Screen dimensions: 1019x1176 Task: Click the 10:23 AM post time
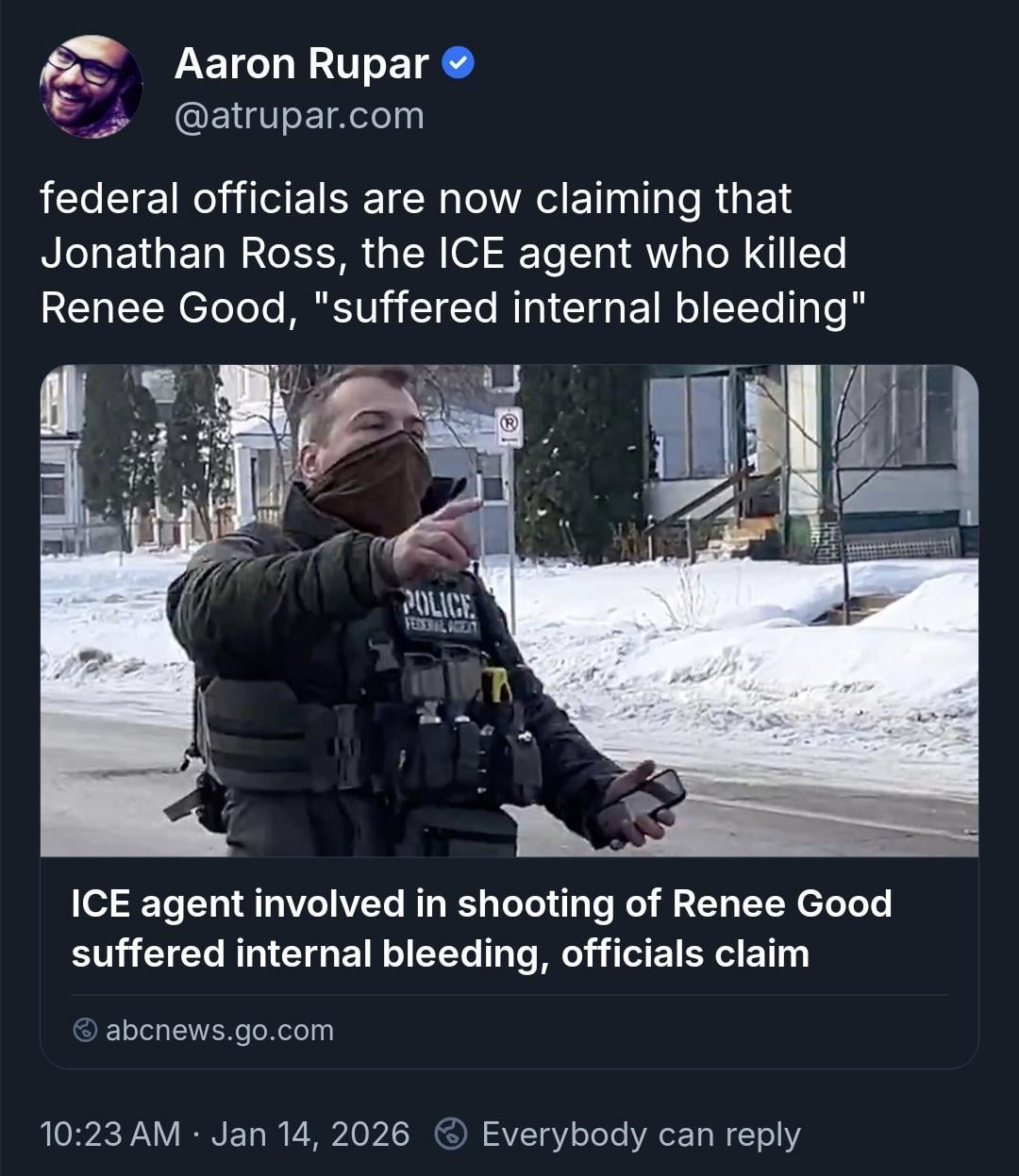pyautogui.click(x=109, y=1134)
